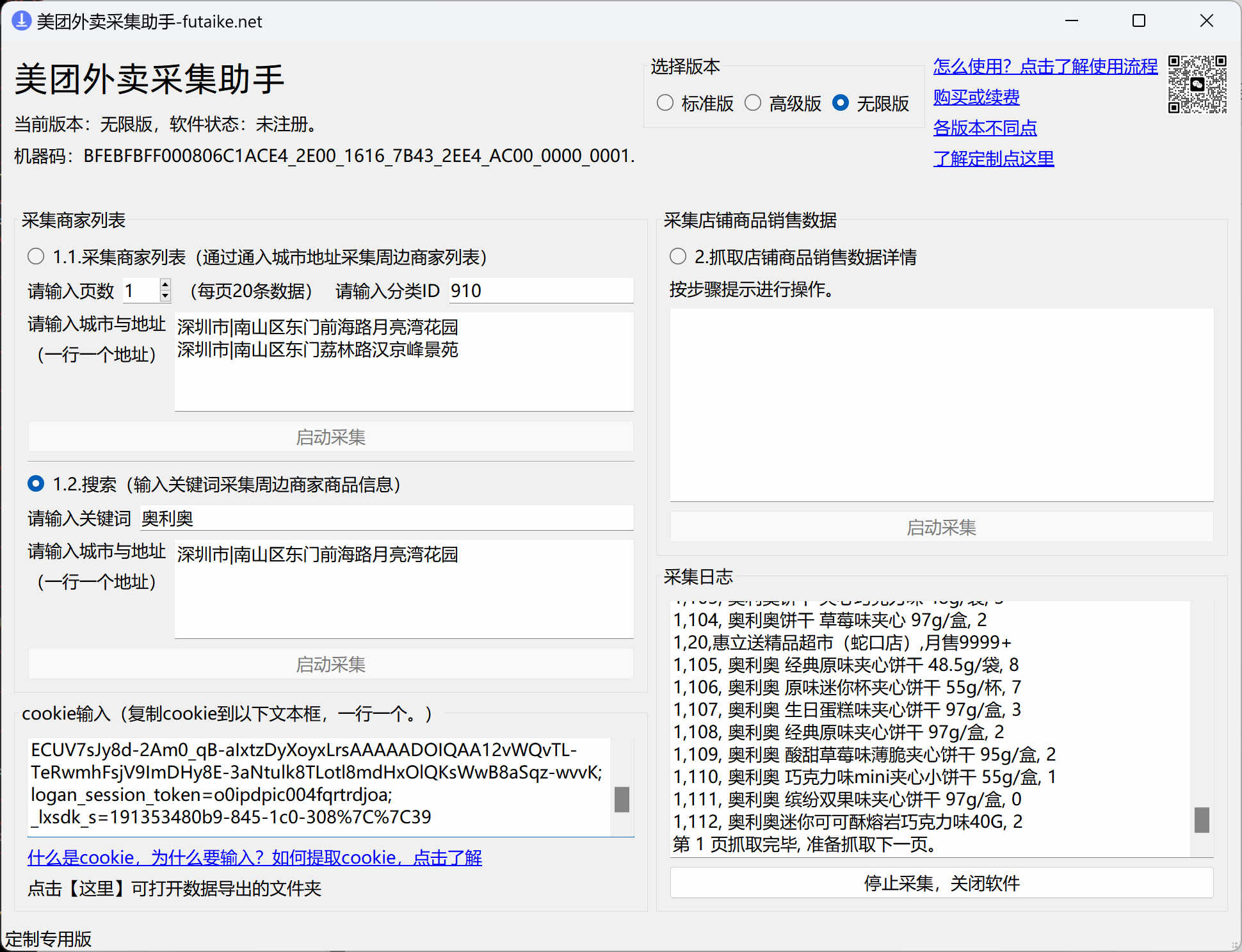
Task: Click the 分类ID field containing 910
Action: [x=541, y=291]
